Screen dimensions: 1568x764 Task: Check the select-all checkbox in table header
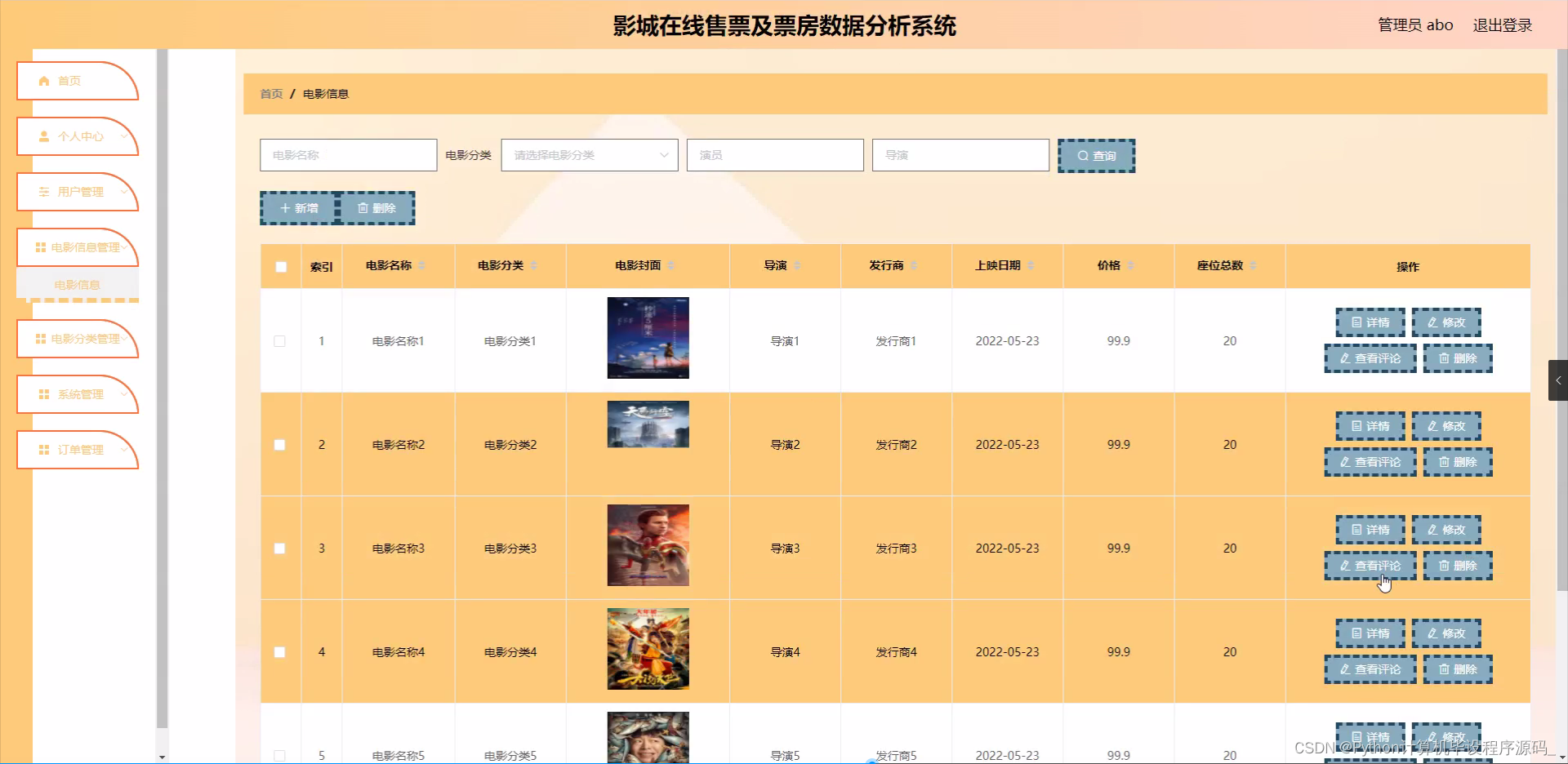[x=280, y=267]
